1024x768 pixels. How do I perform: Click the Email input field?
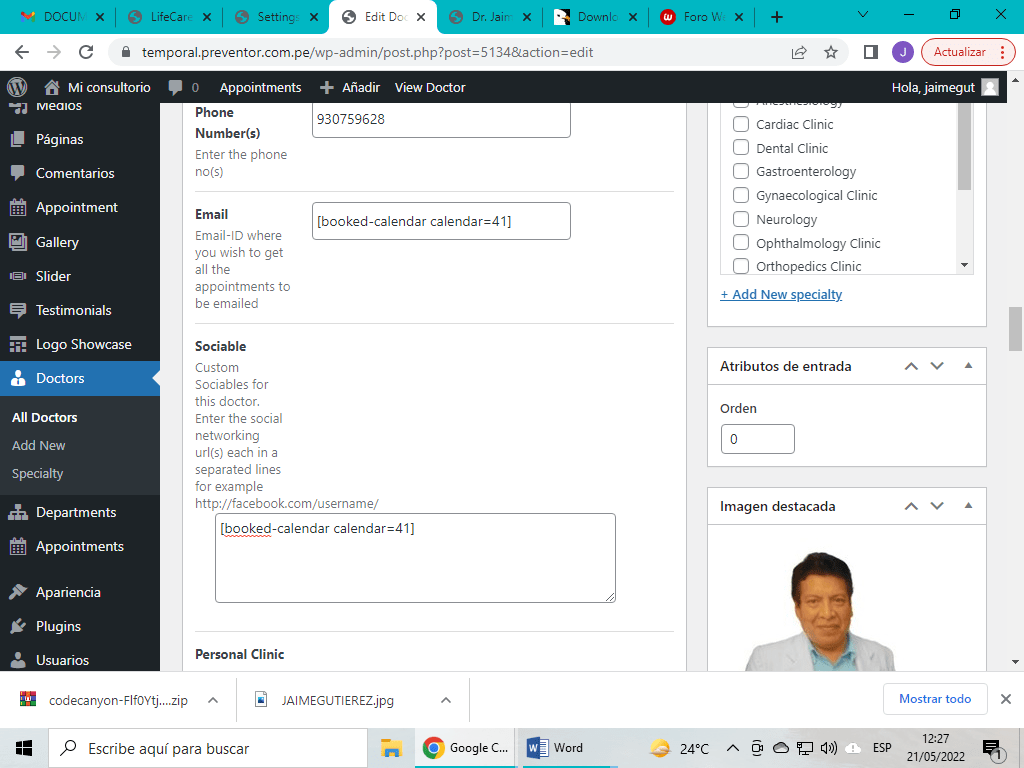[x=441, y=221]
